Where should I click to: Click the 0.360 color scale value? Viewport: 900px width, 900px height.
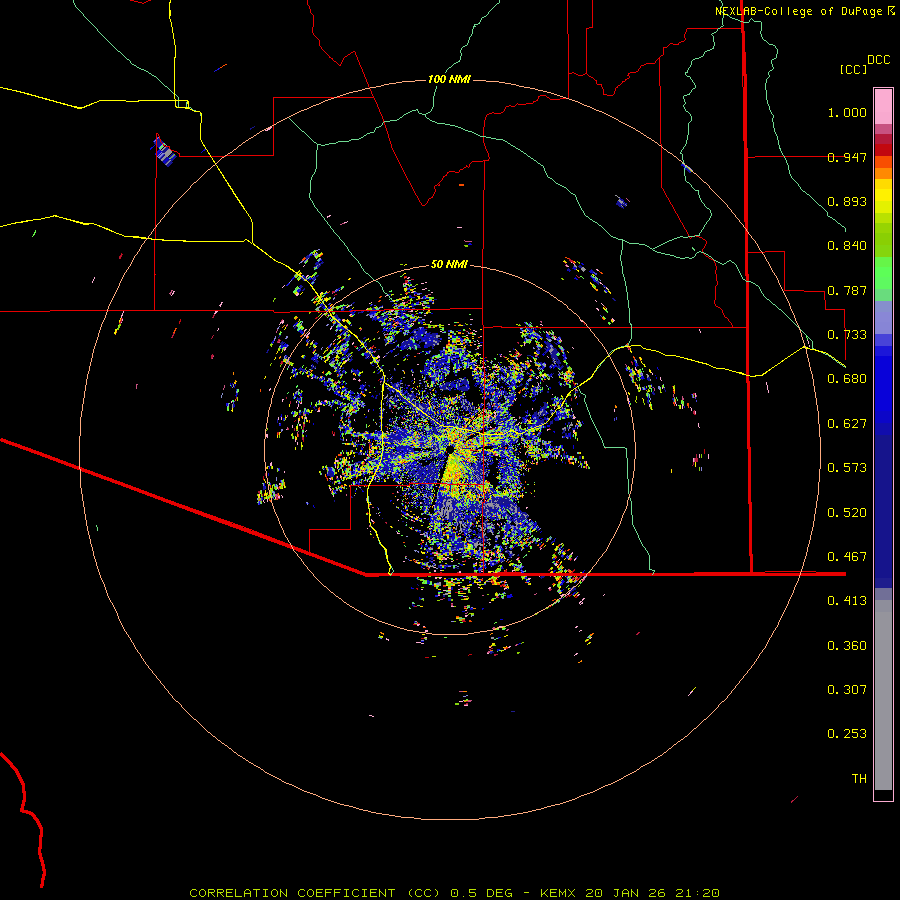(x=847, y=645)
